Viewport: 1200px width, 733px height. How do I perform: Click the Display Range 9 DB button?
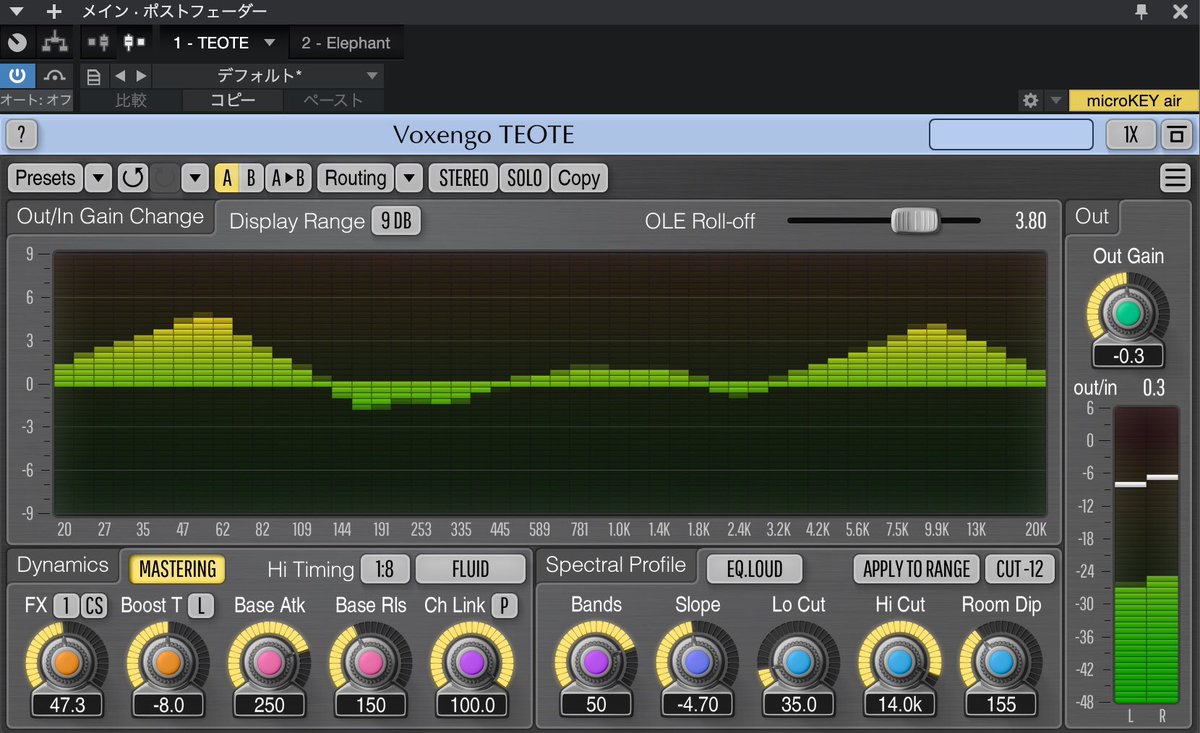[x=396, y=221]
